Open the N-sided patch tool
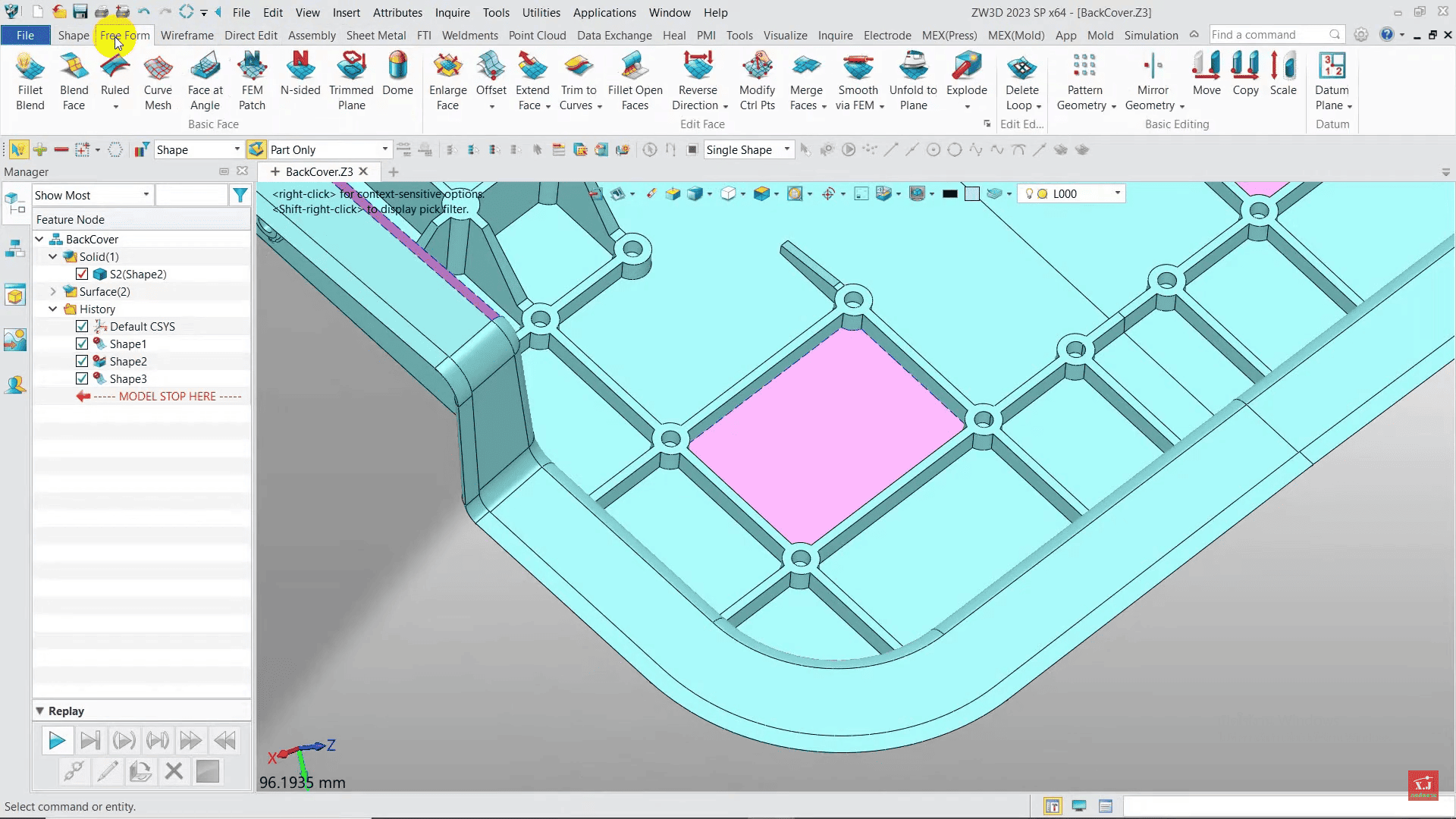1456x819 pixels. tap(300, 74)
